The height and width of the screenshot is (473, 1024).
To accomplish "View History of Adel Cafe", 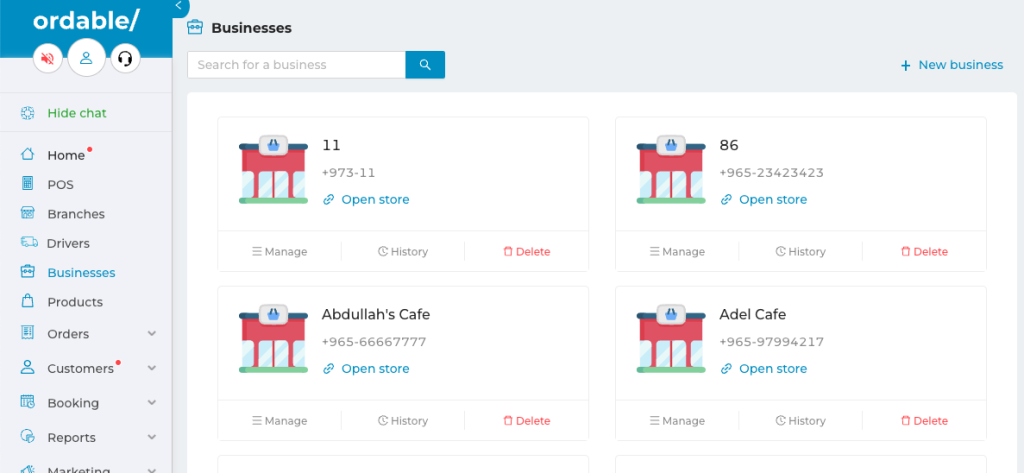I will [801, 421].
